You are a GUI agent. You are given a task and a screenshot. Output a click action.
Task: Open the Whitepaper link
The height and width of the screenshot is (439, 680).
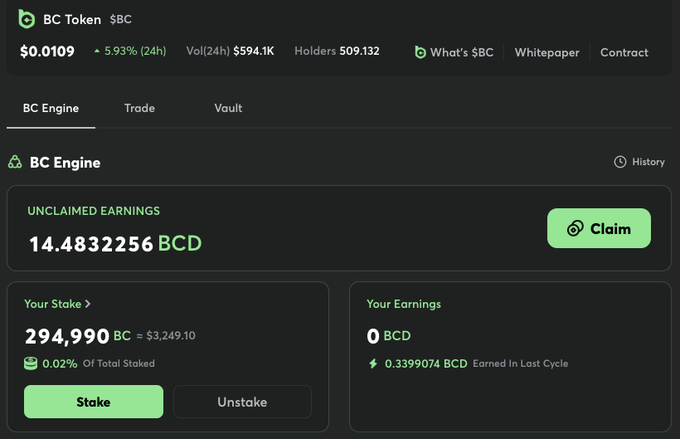click(x=547, y=52)
